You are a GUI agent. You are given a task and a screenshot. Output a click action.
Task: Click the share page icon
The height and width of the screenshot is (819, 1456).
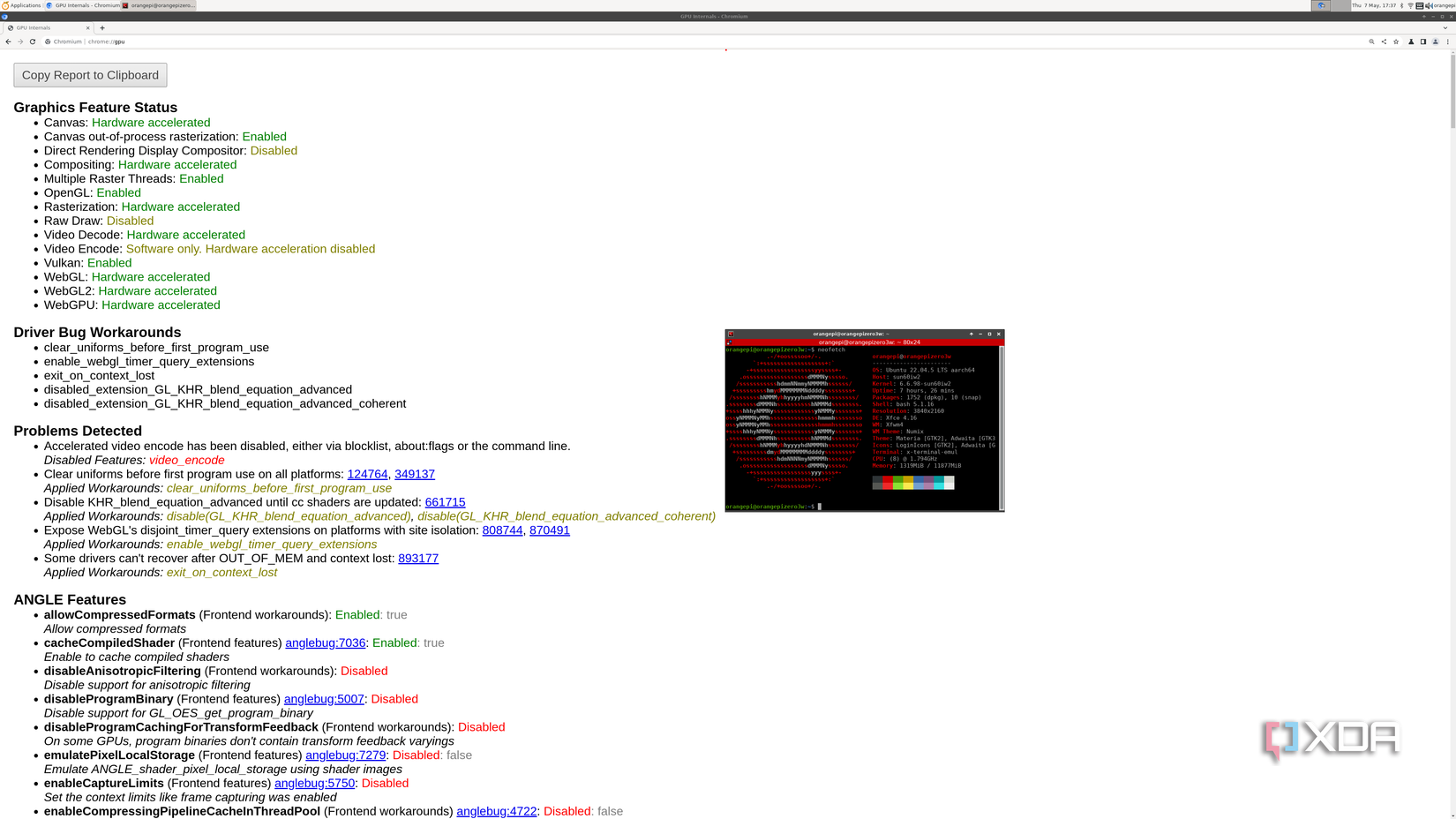point(1384,41)
